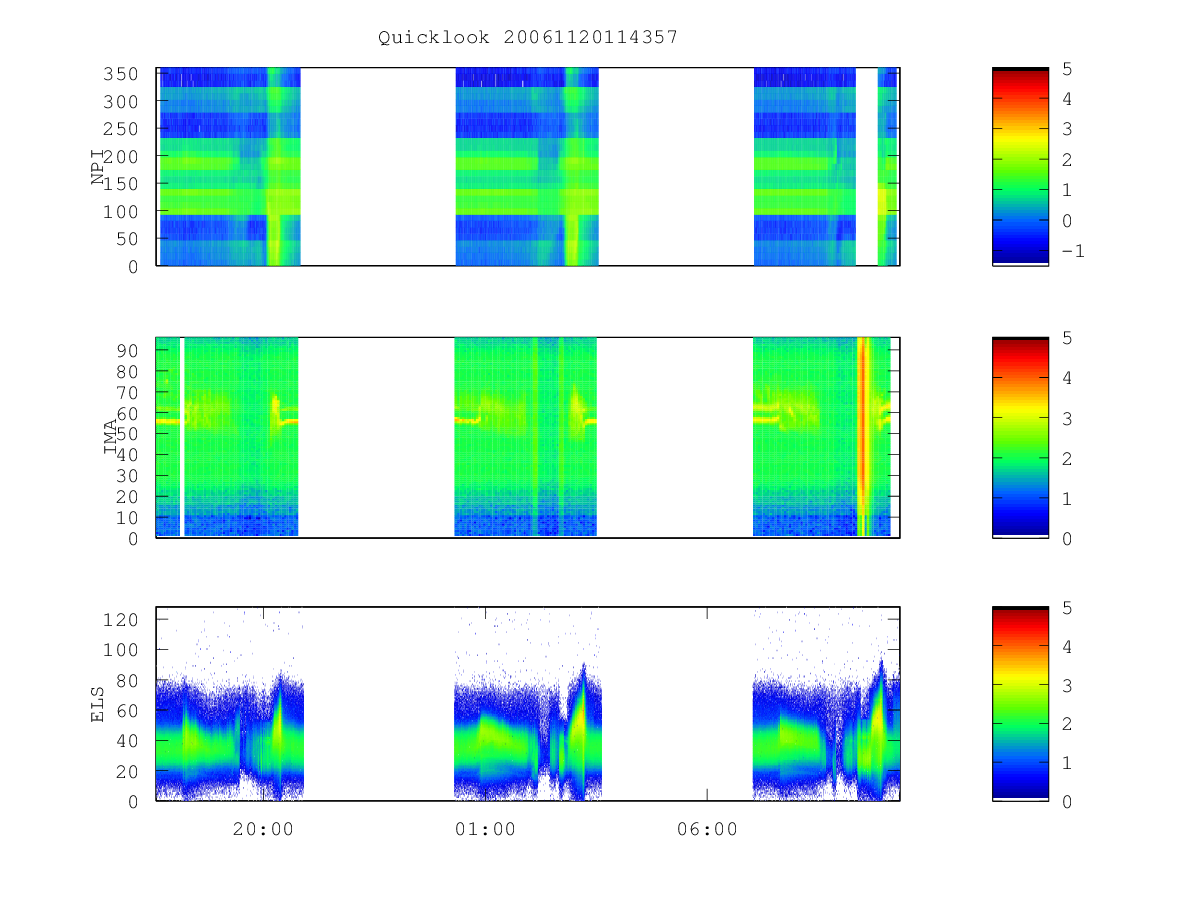Click the middle data block in NPI spectrogram
Image resolution: width=1200 pixels, height=900 pixels.
pyautogui.click(x=527, y=167)
